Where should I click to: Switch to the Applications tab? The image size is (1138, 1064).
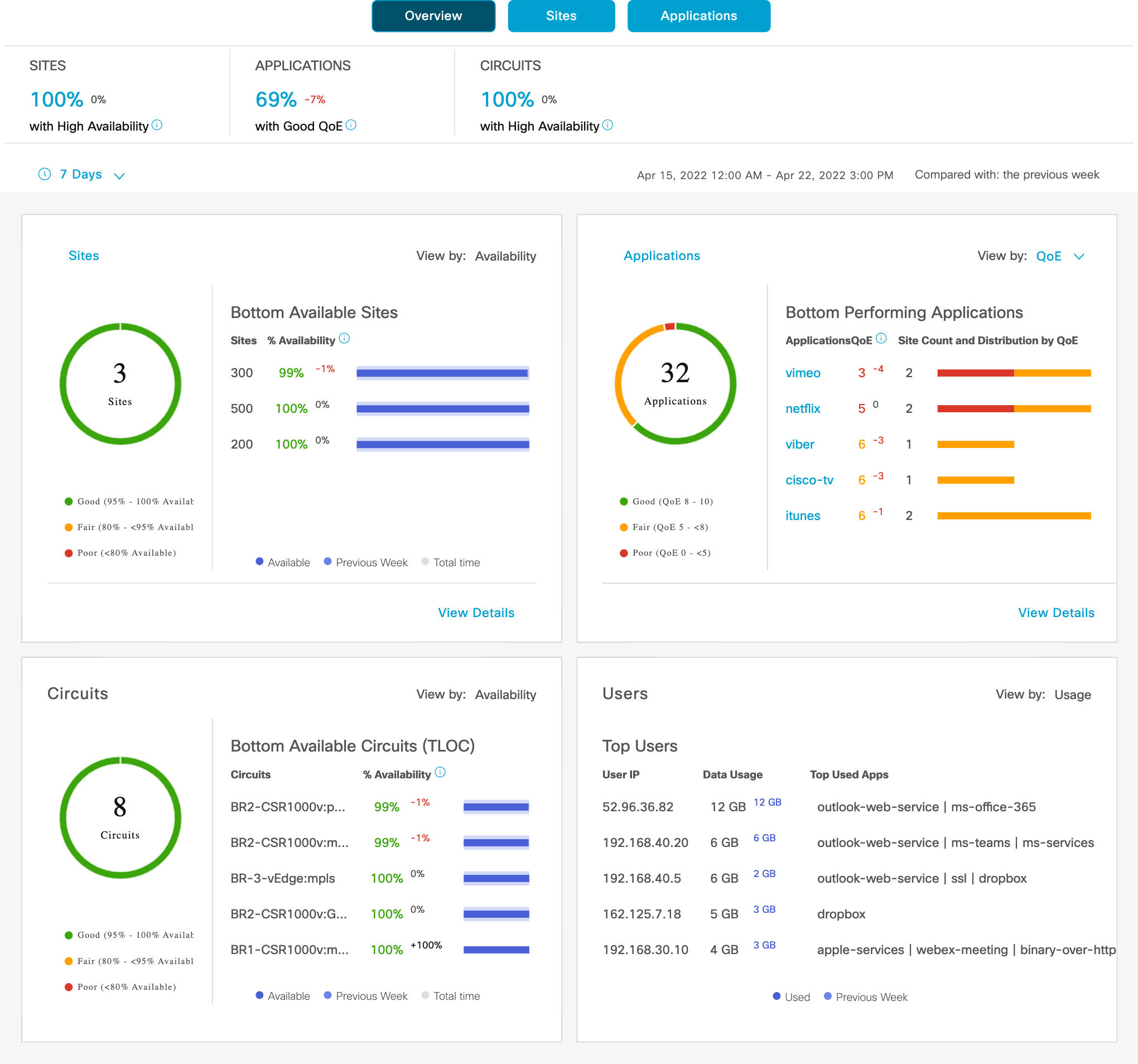698,16
